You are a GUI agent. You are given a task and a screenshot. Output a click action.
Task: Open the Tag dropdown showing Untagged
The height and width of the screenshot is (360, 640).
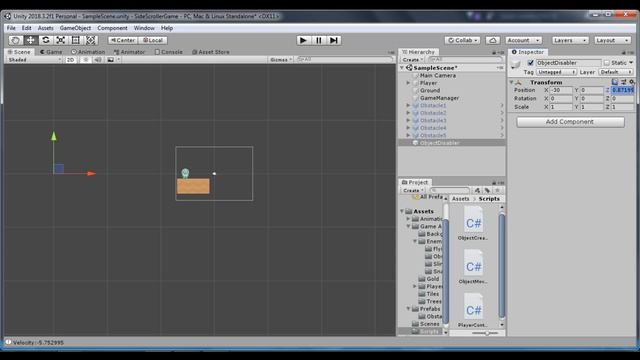coord(556,72)
